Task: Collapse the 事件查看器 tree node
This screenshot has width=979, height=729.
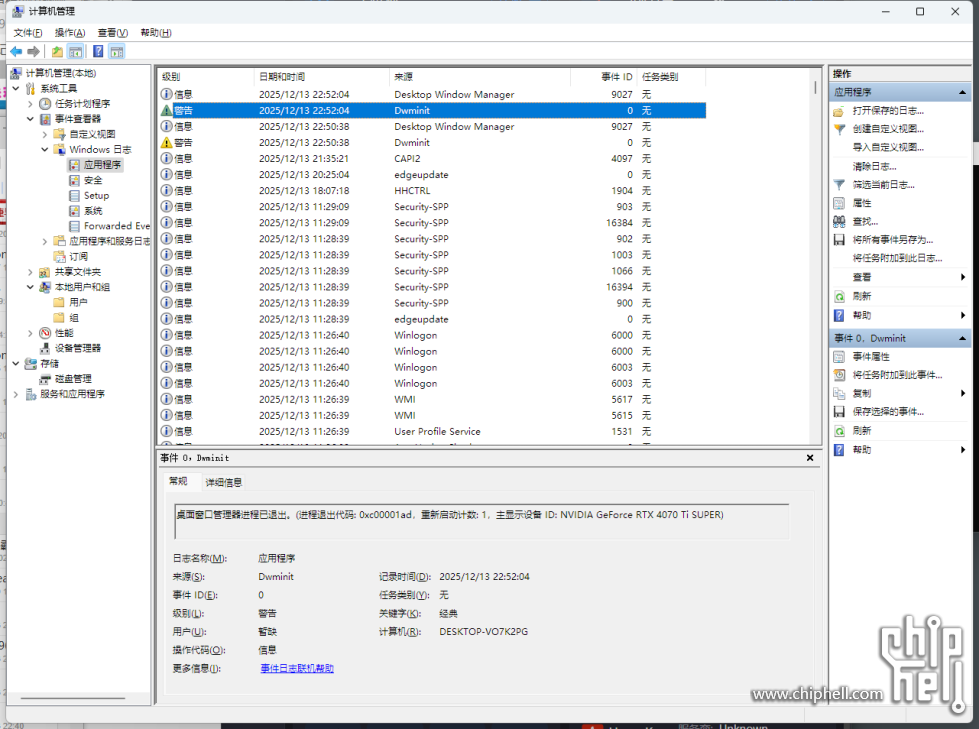Action: point(30,119)
